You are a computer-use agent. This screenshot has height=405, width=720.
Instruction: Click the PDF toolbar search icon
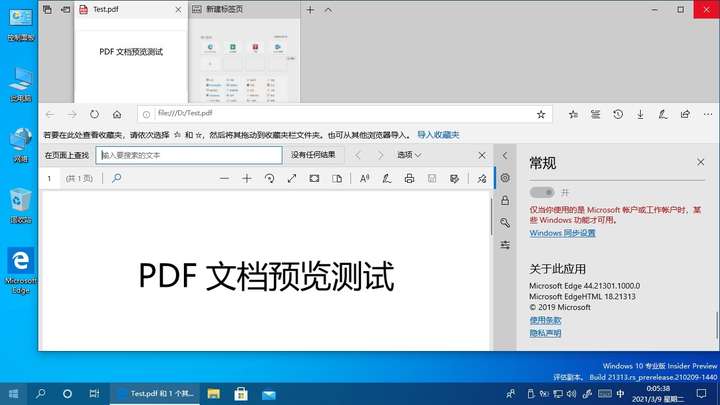point(117,178)
